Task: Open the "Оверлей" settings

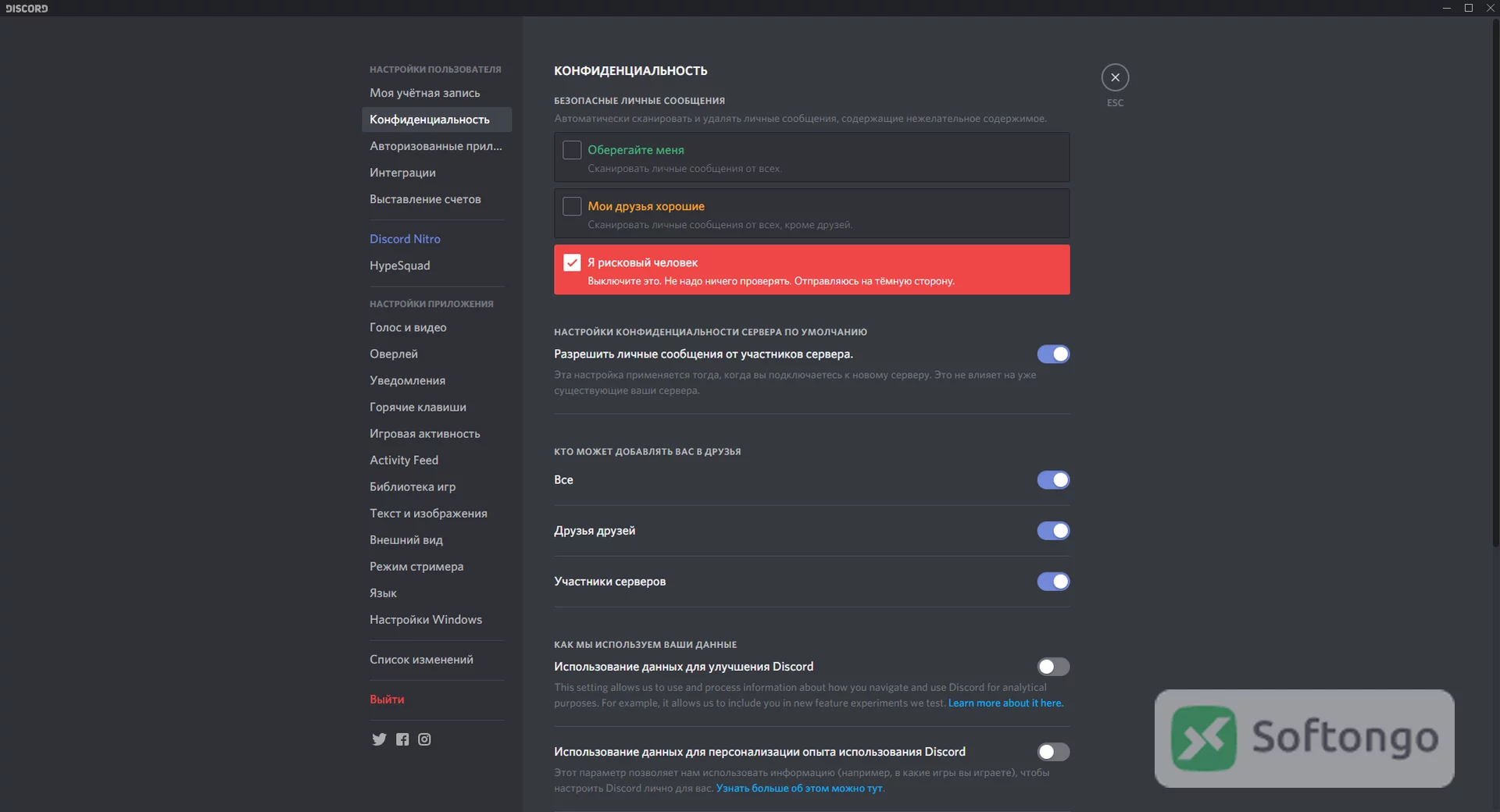Action: click(437, 354)
